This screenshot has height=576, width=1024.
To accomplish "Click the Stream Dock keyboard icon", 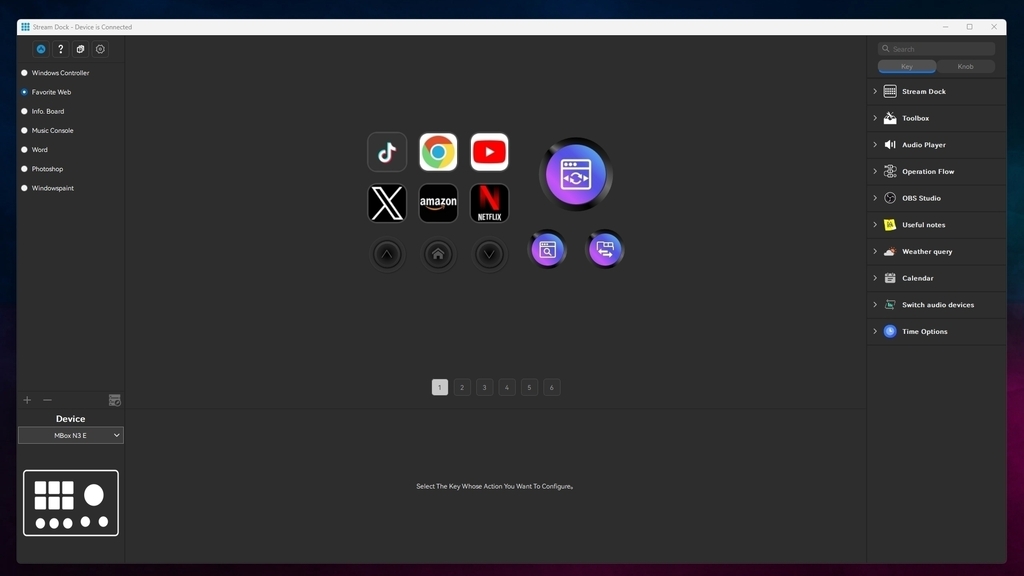I will tap(890, 91).
